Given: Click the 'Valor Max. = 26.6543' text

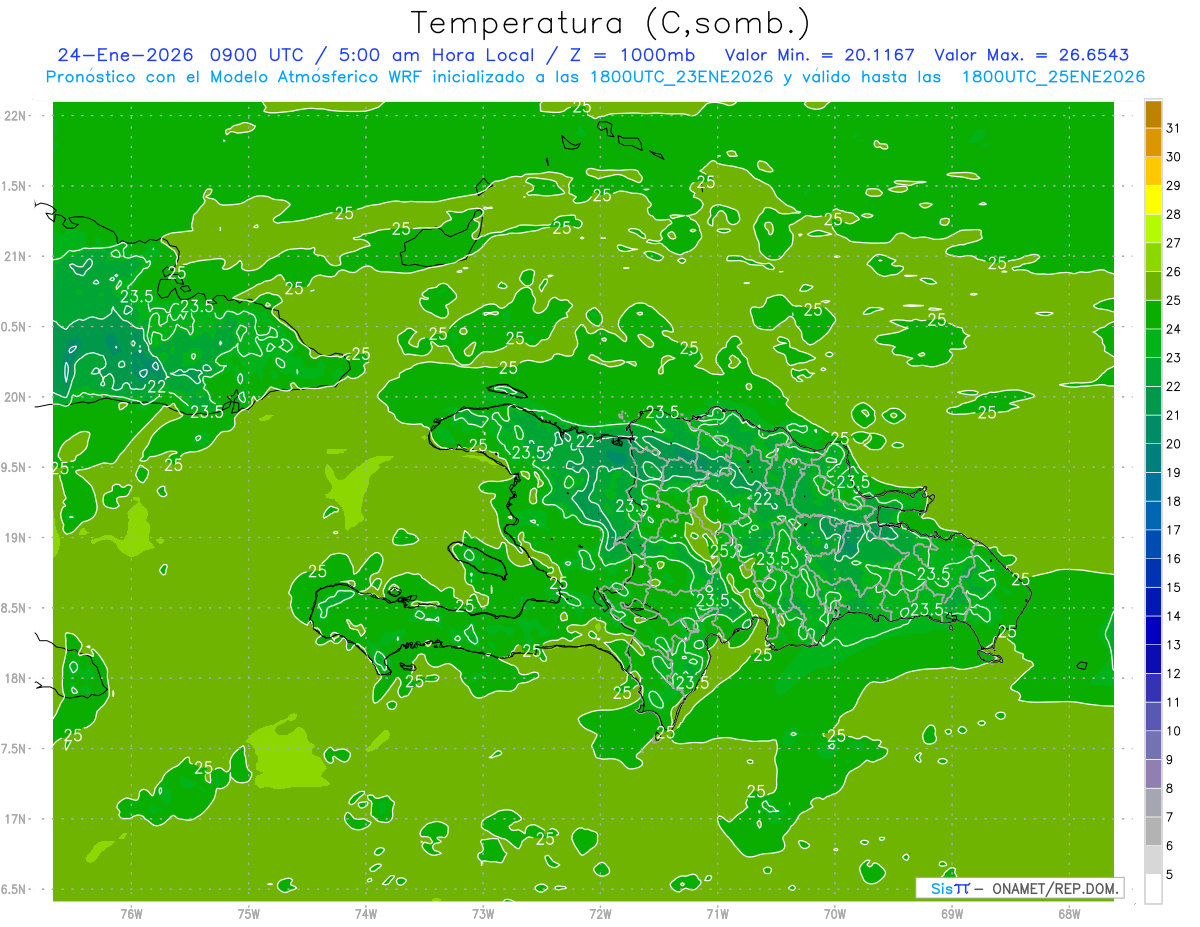Looking at the screenshot, I should tap(1031, 55).
